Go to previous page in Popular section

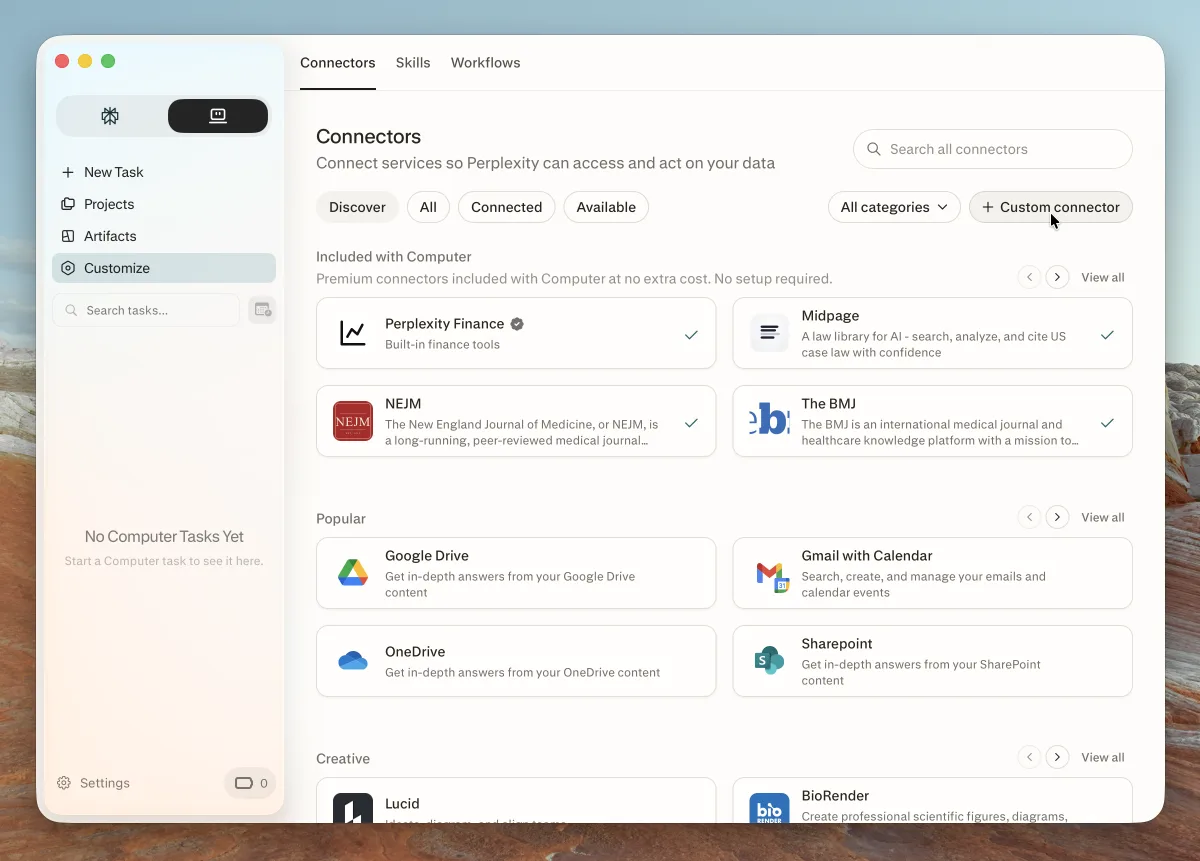[x=1029, y=517]
